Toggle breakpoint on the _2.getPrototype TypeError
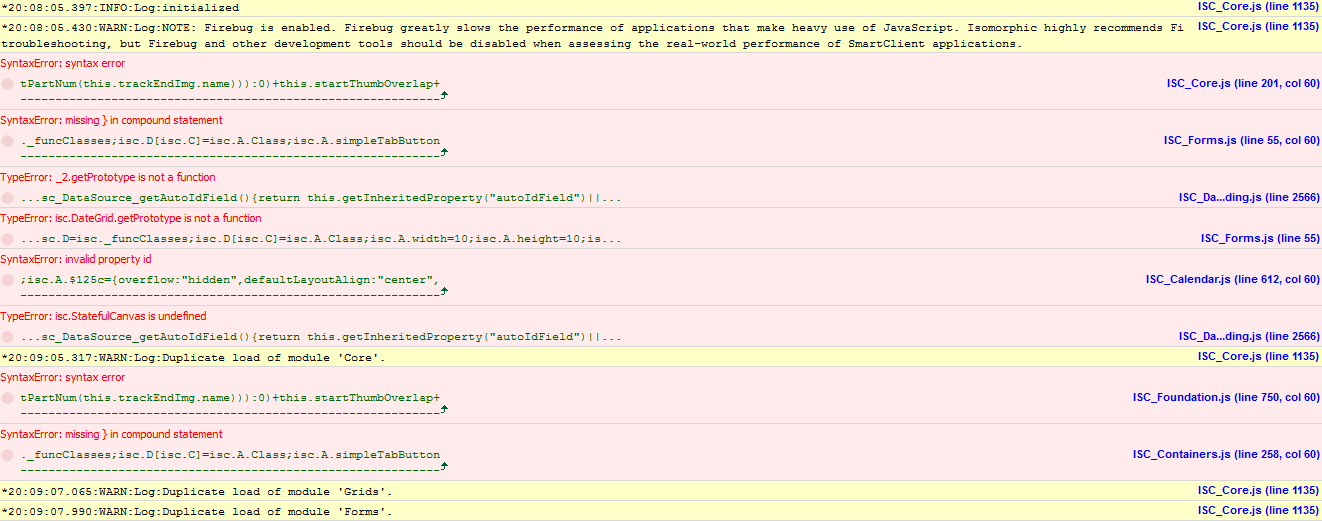Image resolution: width=1322 pixels, height=521 pixels. tap(8, 198)
